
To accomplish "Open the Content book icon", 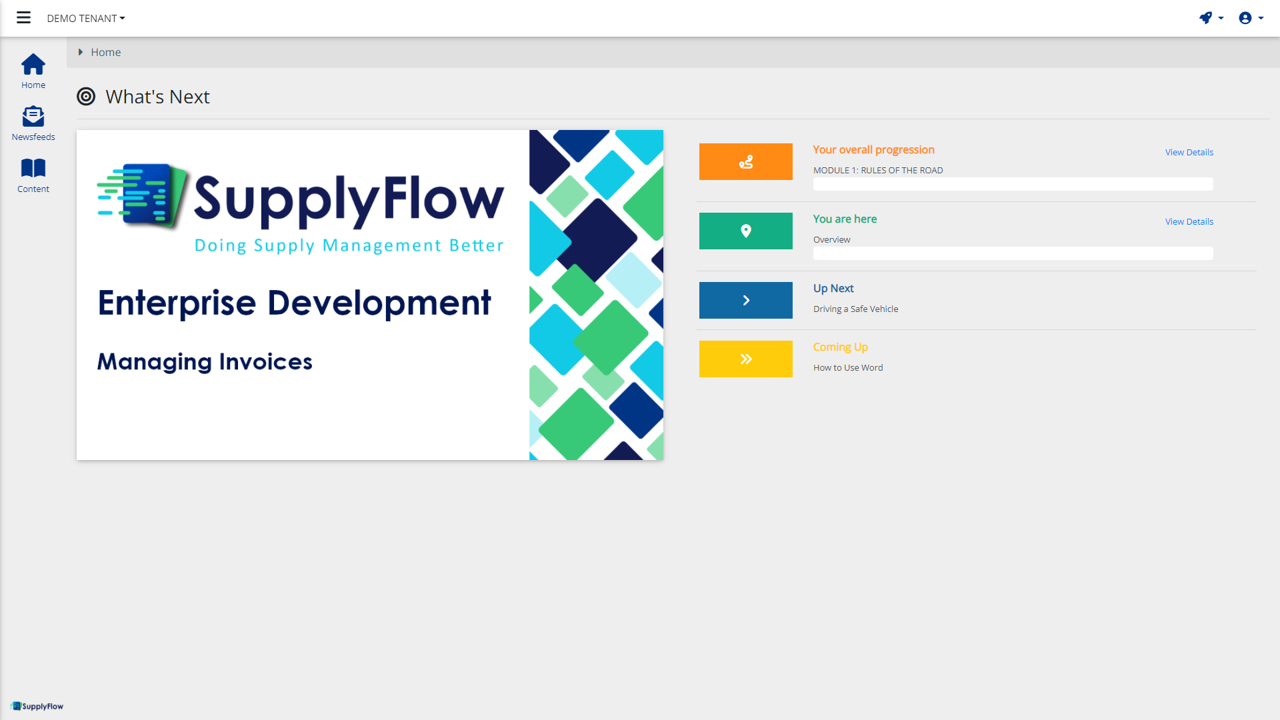I will [x=33, y=169].
